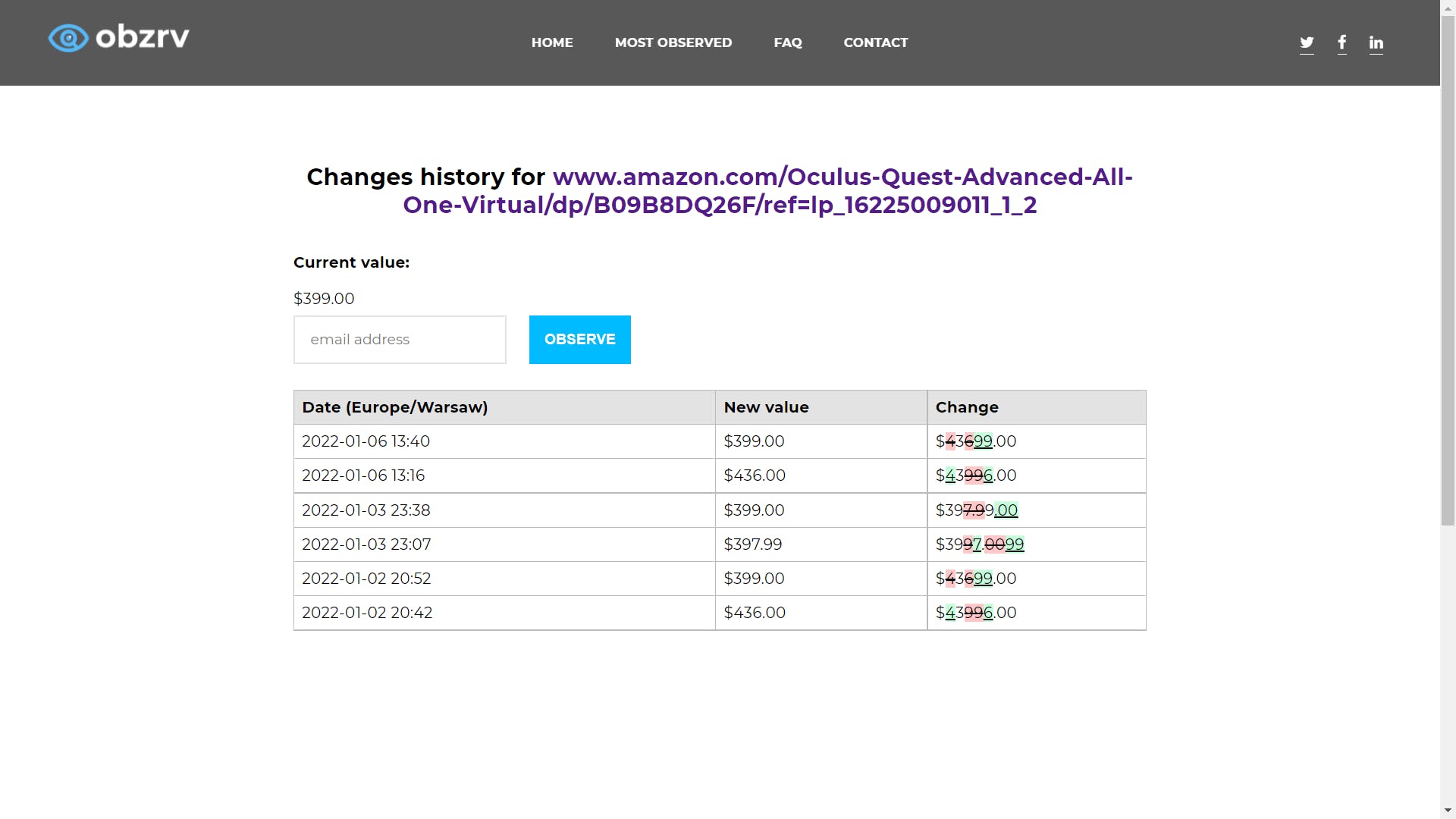
Task: Click the Date (Europe/Warsaw) column header
Action: [x=504, y=407]
